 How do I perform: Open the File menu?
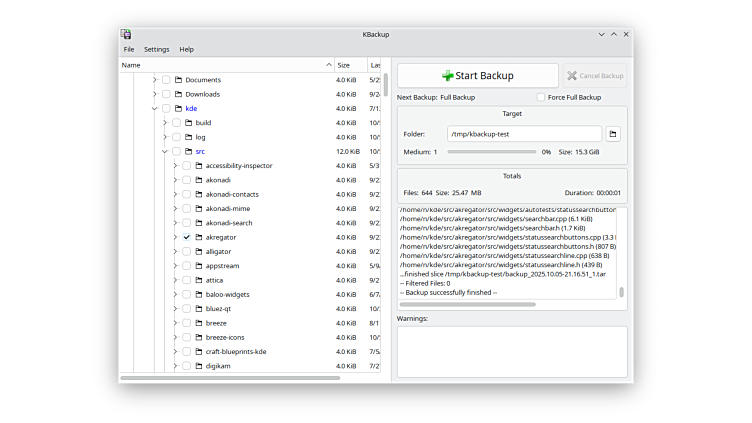coord(129,49)
